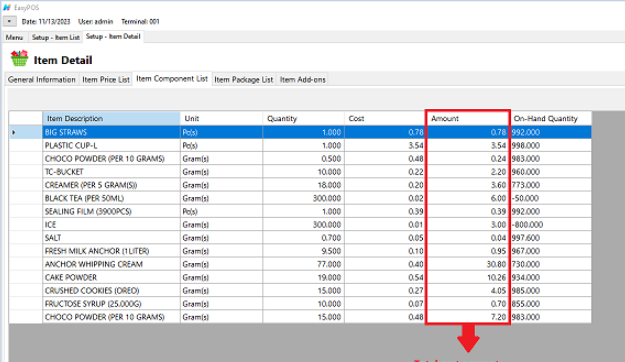Click the 30.80 amount cell
Viewport: 625px width, 362px height.
[468, 264]
